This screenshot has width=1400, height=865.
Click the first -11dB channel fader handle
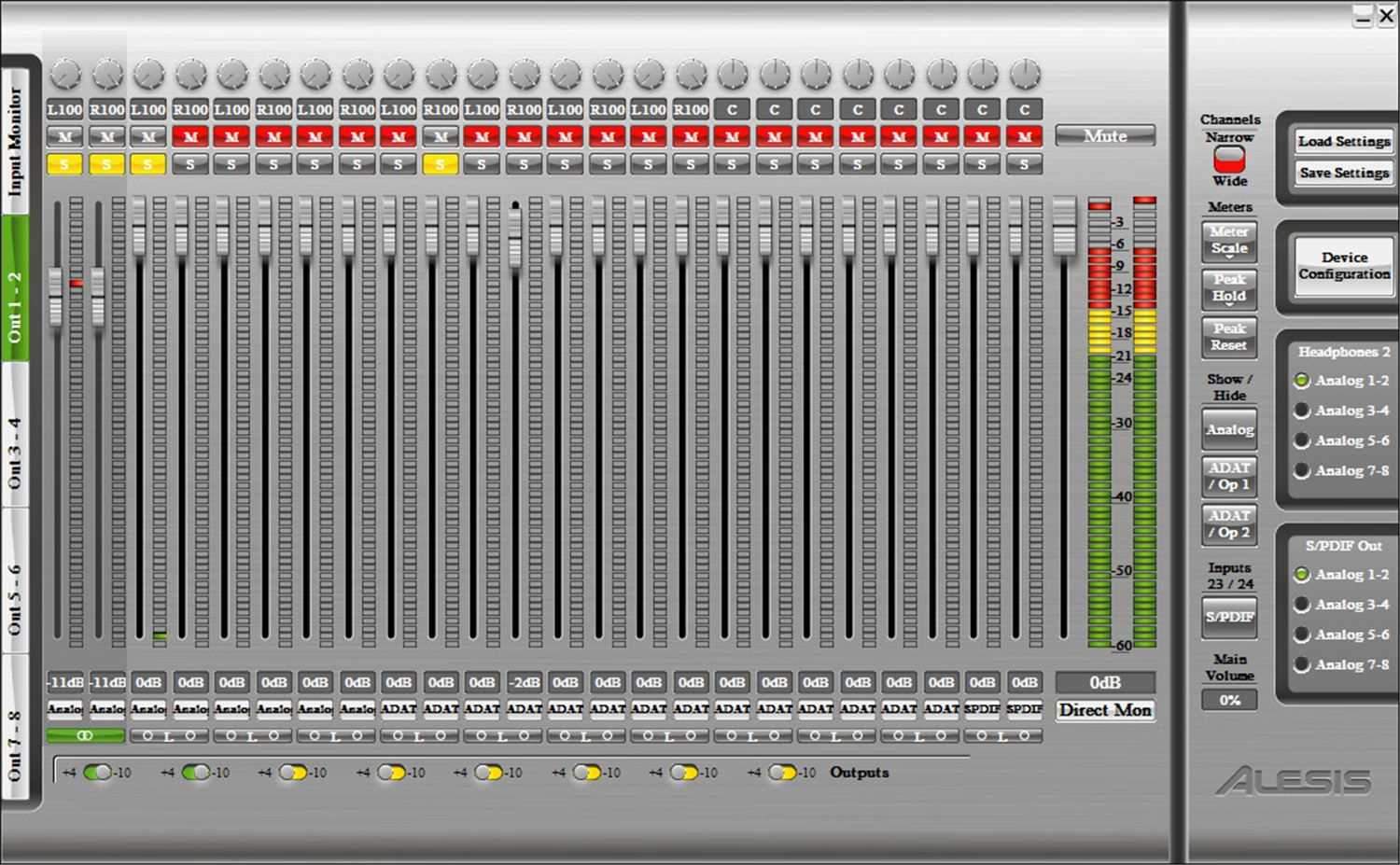click(x=56, y=297)
